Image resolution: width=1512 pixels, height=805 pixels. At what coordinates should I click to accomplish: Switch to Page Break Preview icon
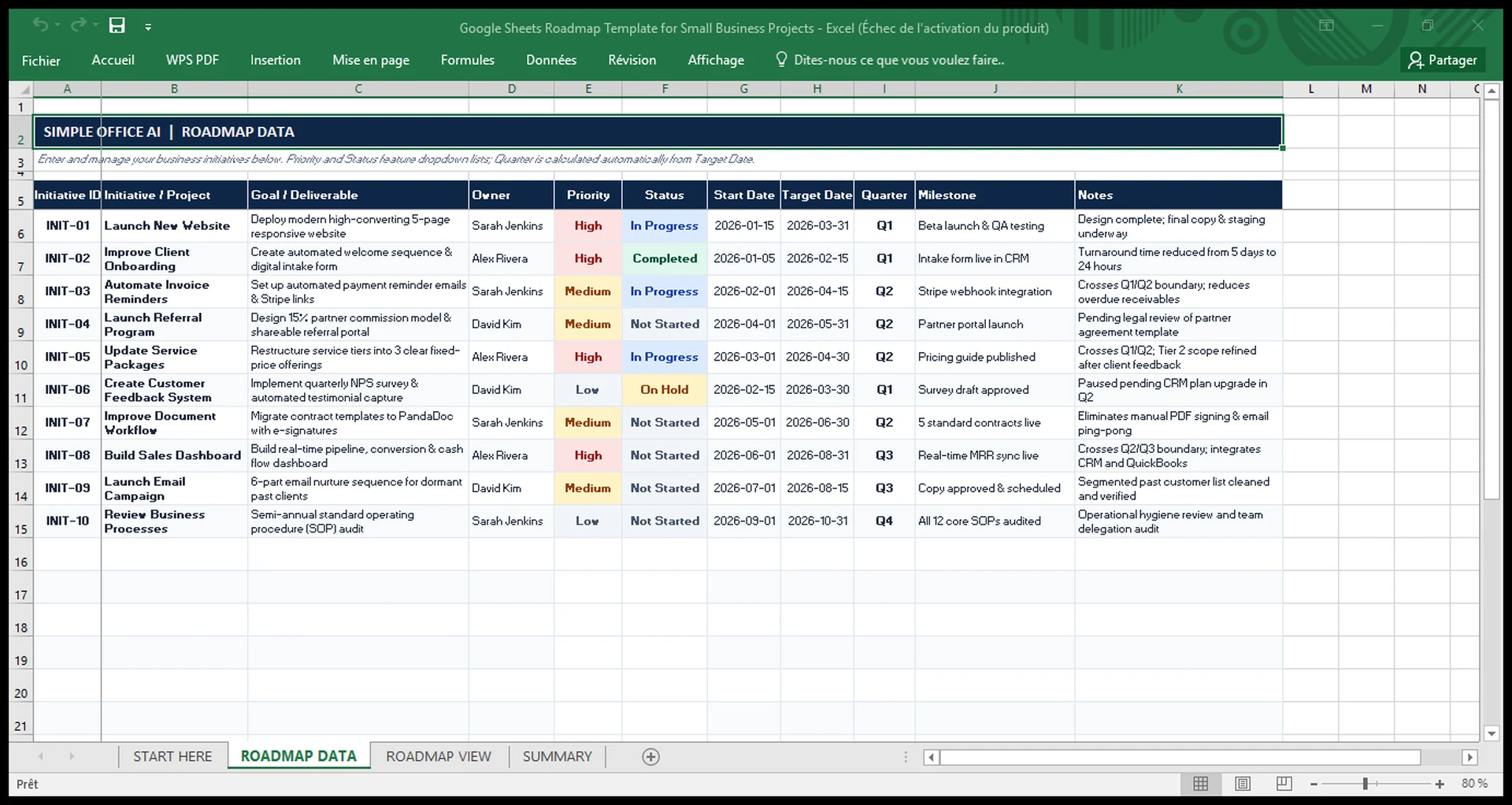click(1284, 784)
